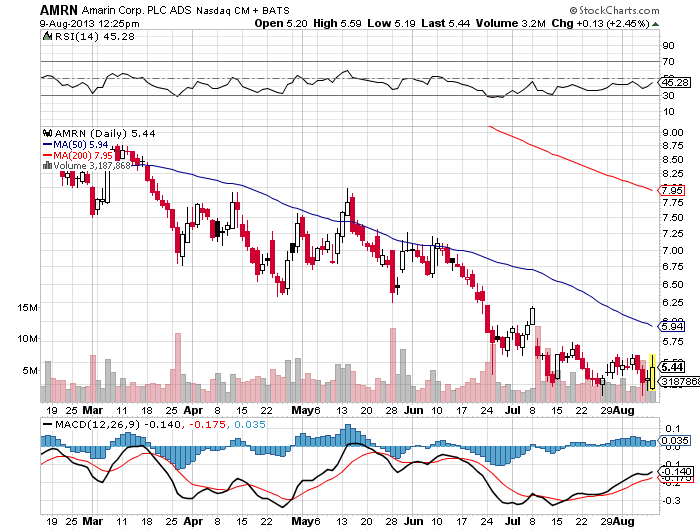Click the Nasdaq CM + BATS exchange label
700x530 pixels.
(x=243, y=11)
